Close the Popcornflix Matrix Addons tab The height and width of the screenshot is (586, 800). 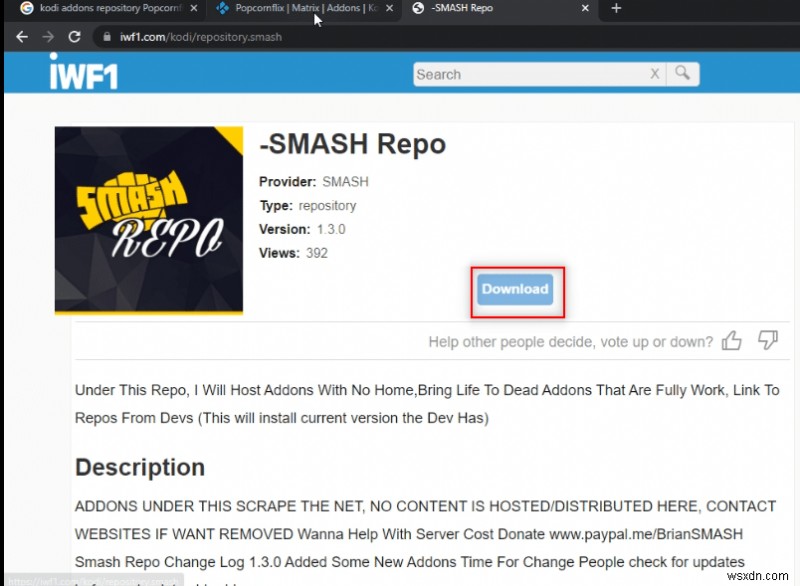point(390,8)
